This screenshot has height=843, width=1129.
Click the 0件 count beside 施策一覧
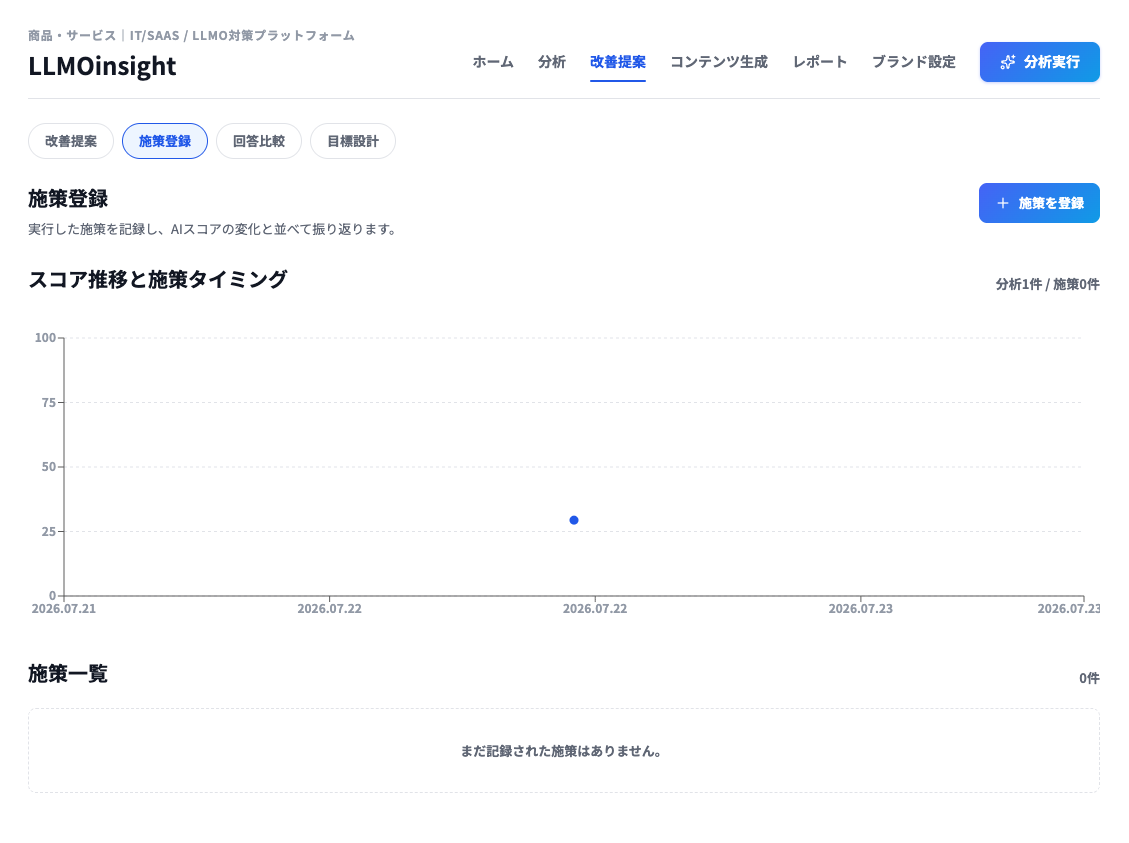tap(1089, 678)
